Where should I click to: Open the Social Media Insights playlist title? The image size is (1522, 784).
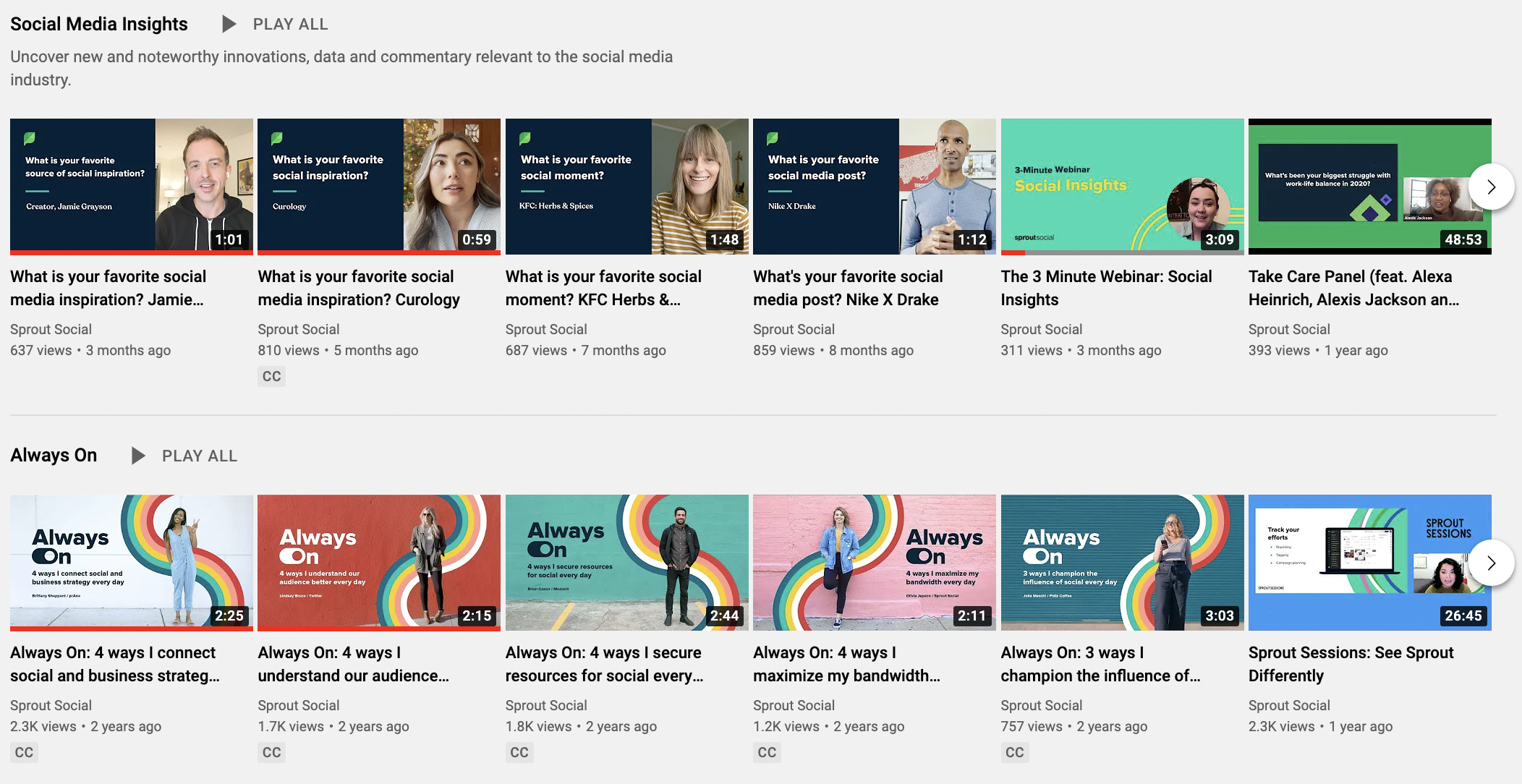coord(99,24)
